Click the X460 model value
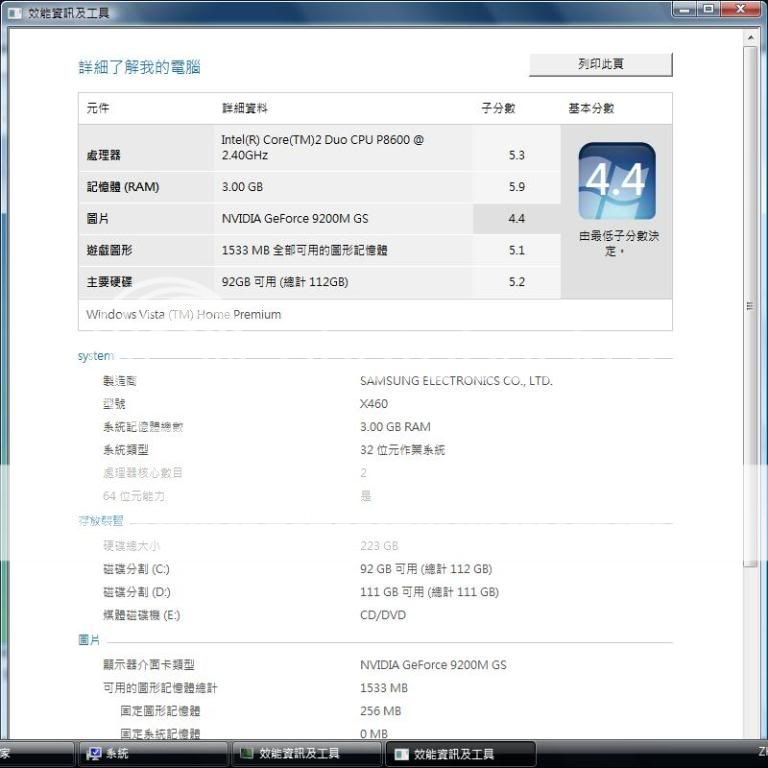768x768 pixels. coord(374,404)
